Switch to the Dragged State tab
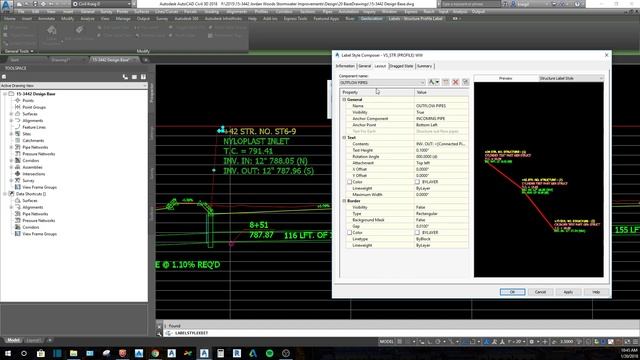 point(401,66)
